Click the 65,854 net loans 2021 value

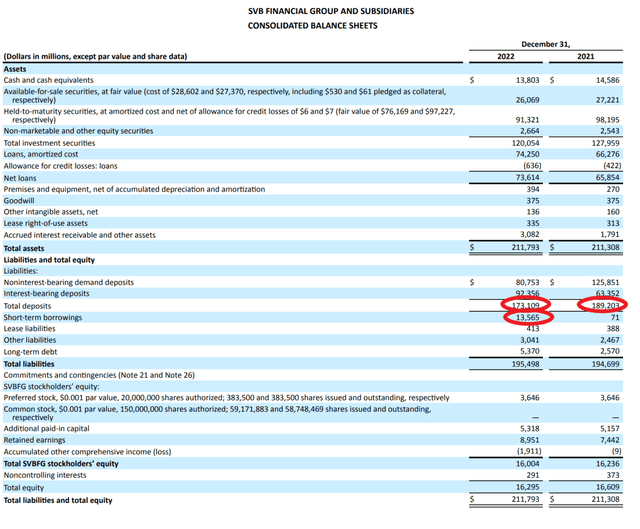(607, 178)
